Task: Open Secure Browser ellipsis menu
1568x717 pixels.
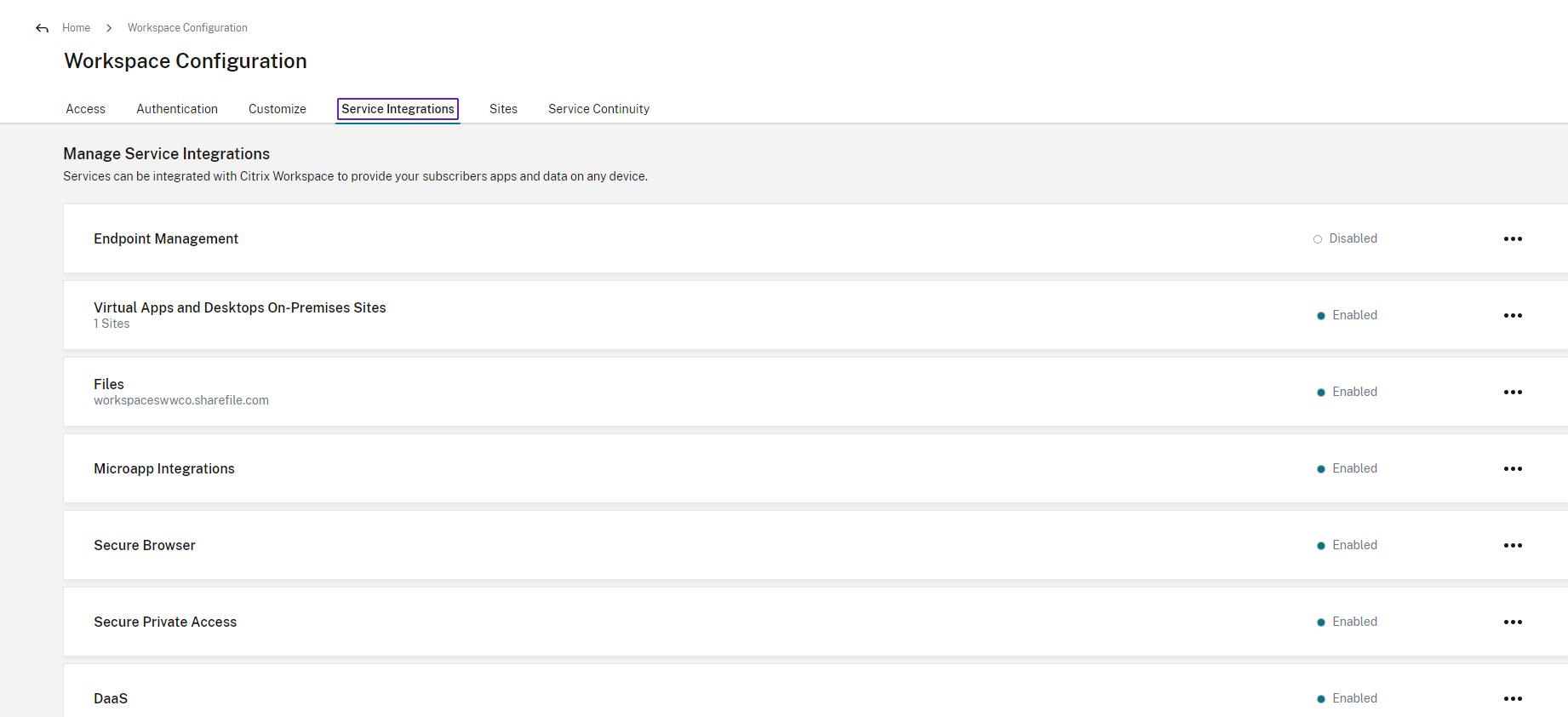Action: pyautogui.click(x=1513, y=546)
